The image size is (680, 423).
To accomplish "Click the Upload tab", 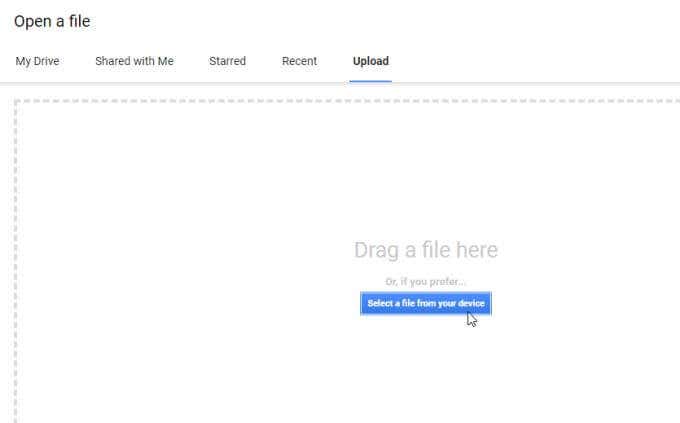I will [x=371, y=61].
